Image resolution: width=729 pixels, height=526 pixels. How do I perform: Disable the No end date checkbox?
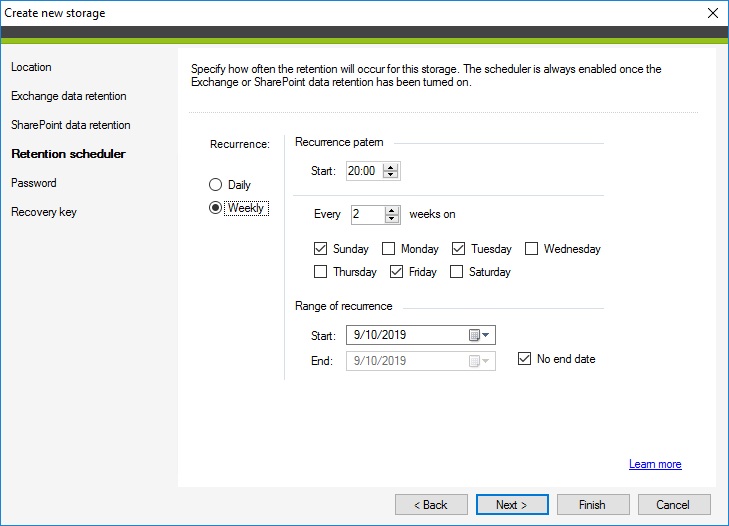524,359
